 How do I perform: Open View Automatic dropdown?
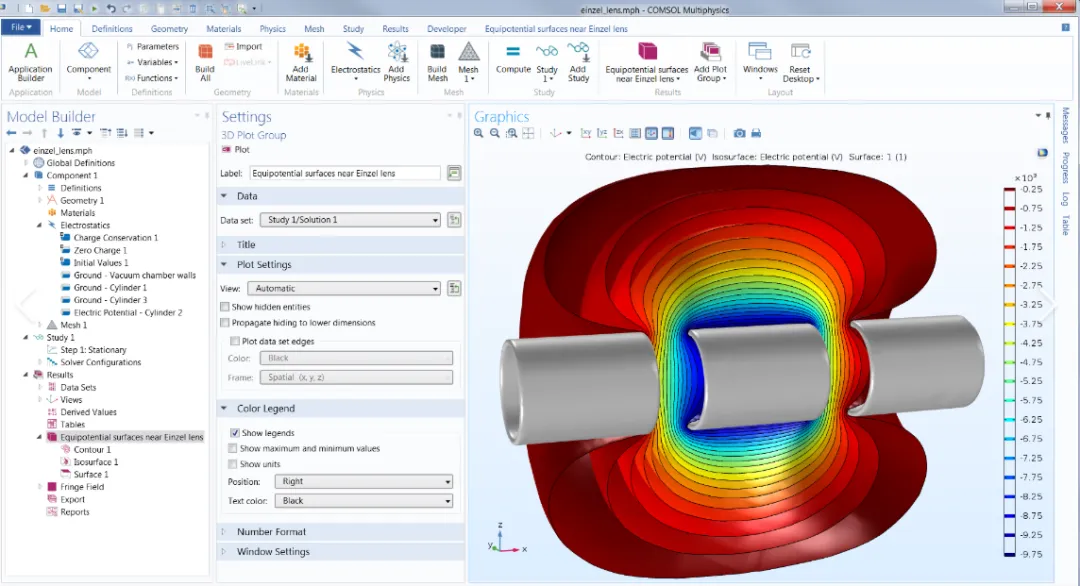(x=344, y=289)
